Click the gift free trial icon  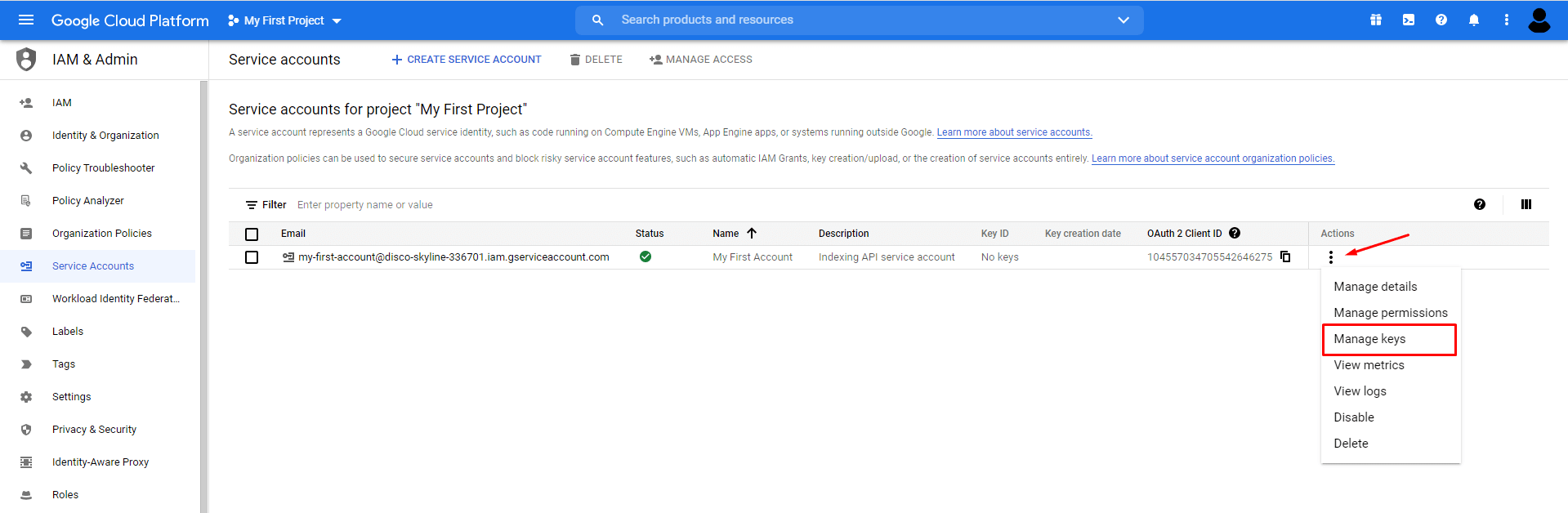tap(1376, 20)
